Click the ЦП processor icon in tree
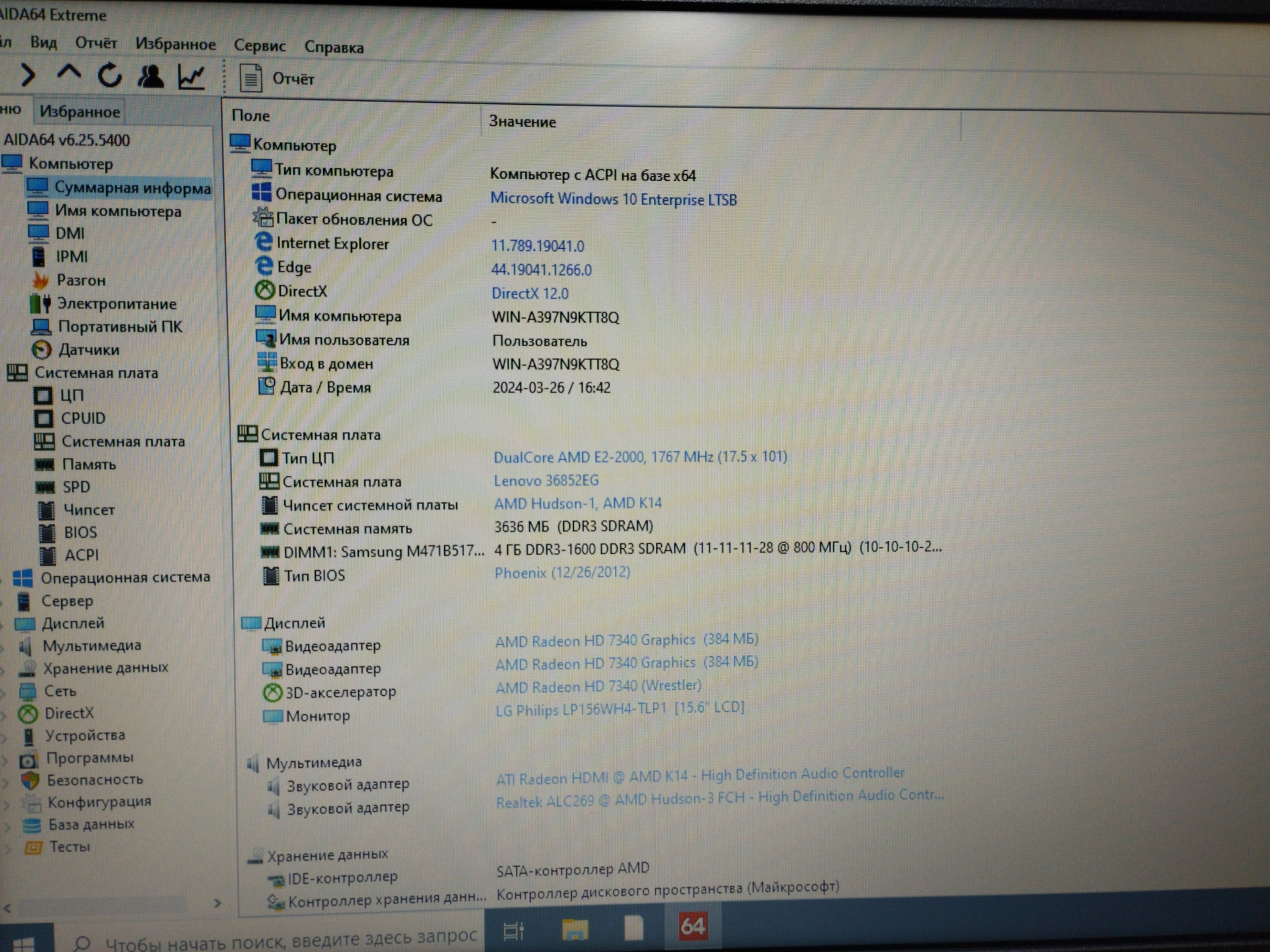 [43, 395]
